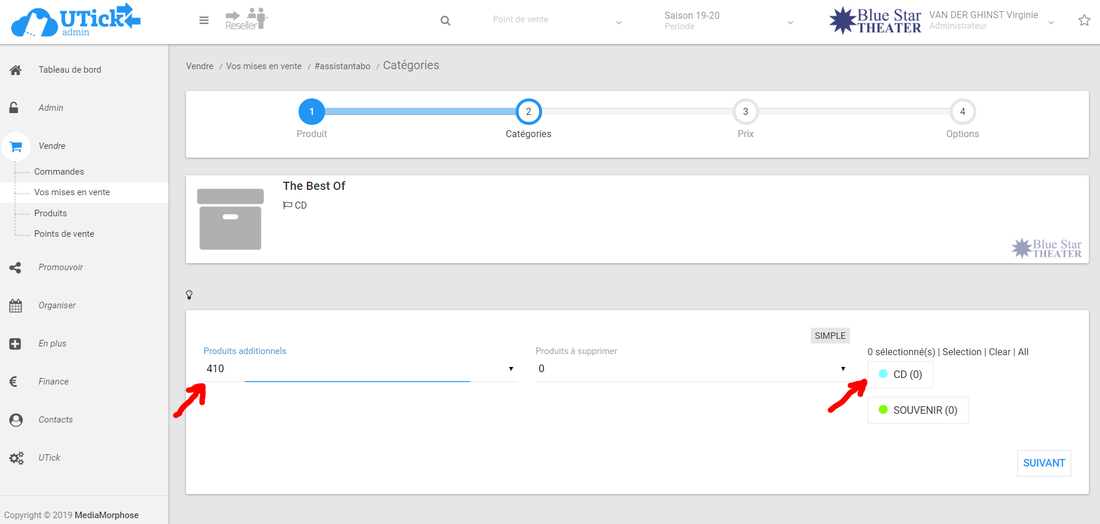
Task: Click the favorites star icon
Action: coord(1084,20)
